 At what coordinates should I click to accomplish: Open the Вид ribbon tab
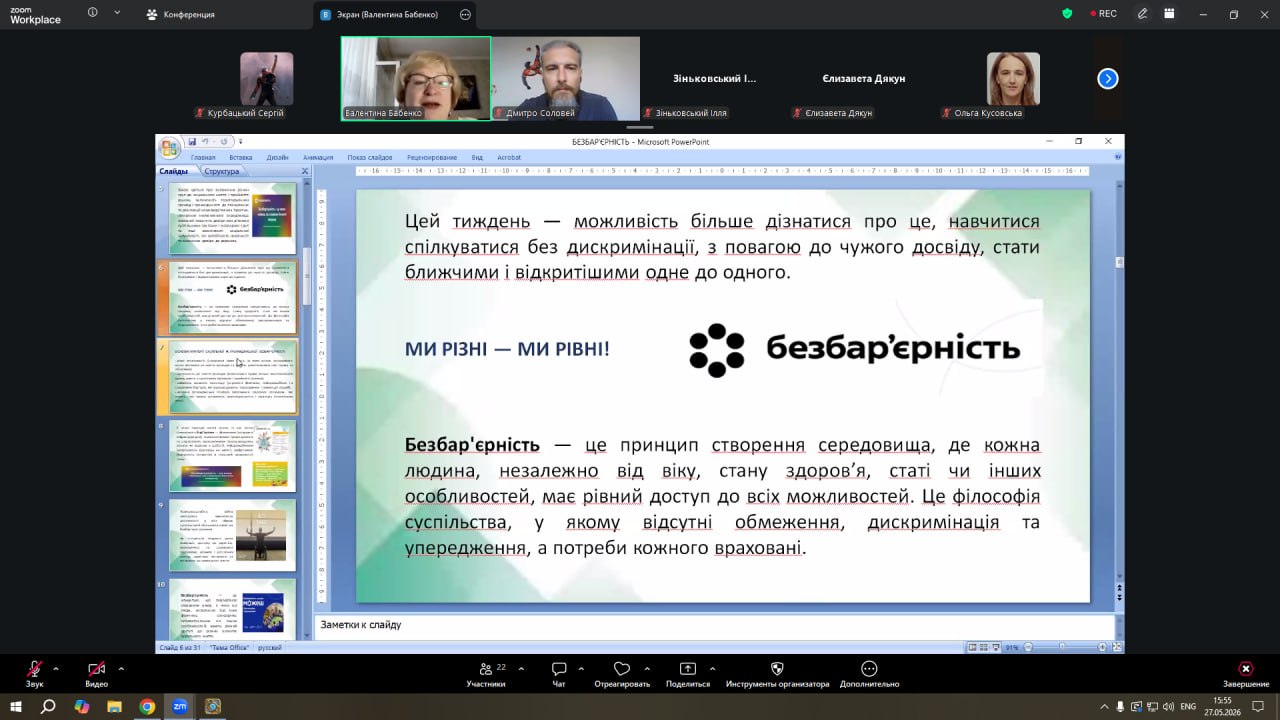477,158
